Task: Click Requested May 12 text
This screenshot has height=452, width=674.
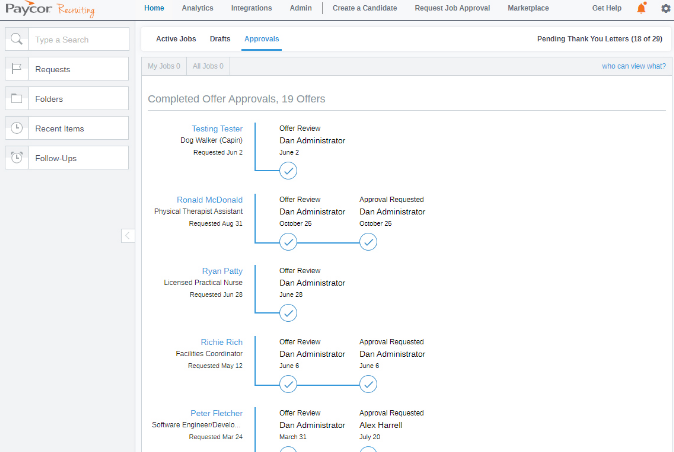Action: pyautogui.click(x=215, y=366)
